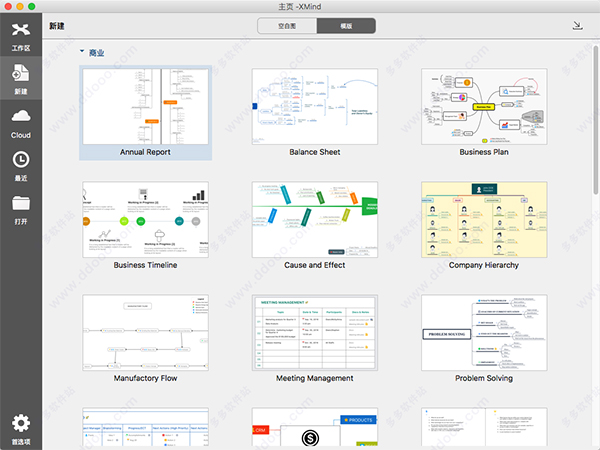600x450 pixels.
Task: Click the Manufactory Flow label text
Action: click(145, 378)
